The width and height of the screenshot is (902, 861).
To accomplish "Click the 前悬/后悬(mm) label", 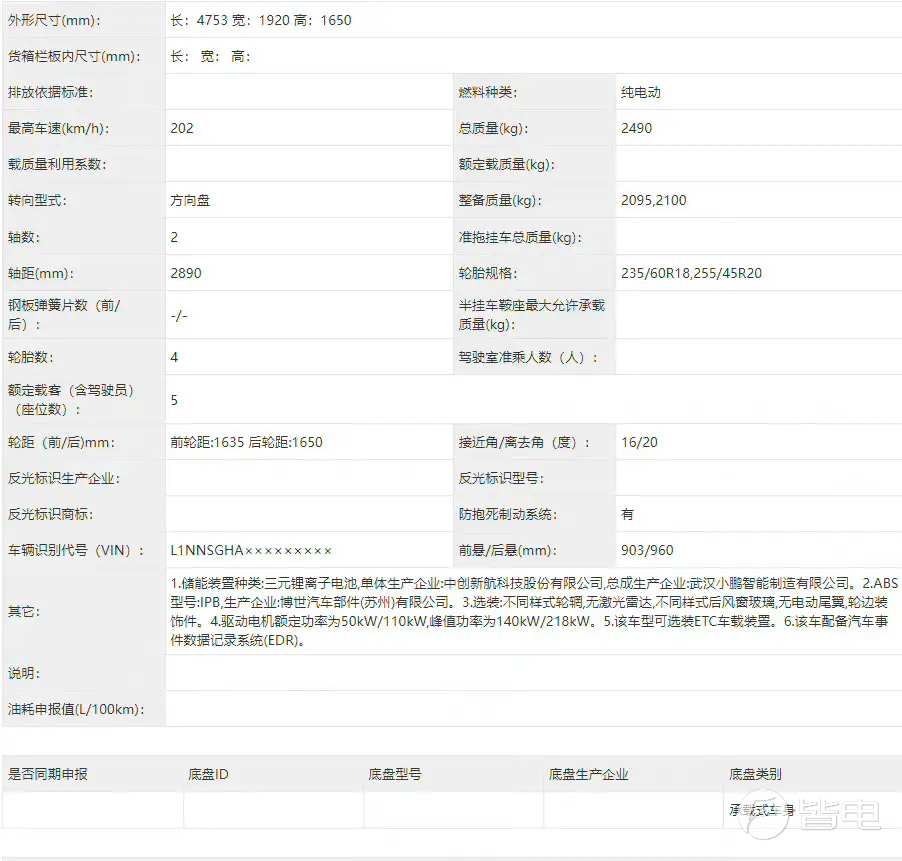I will 507,550.
